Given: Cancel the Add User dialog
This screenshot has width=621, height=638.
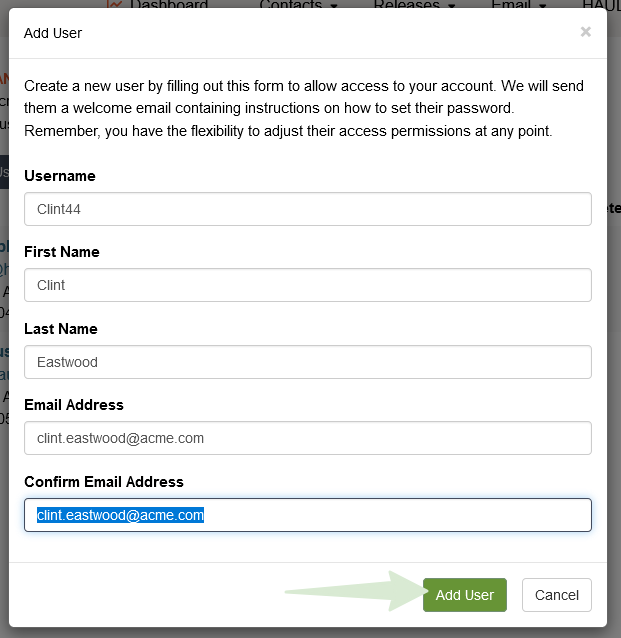Looking at the screenshot, I should pos(557,595).
